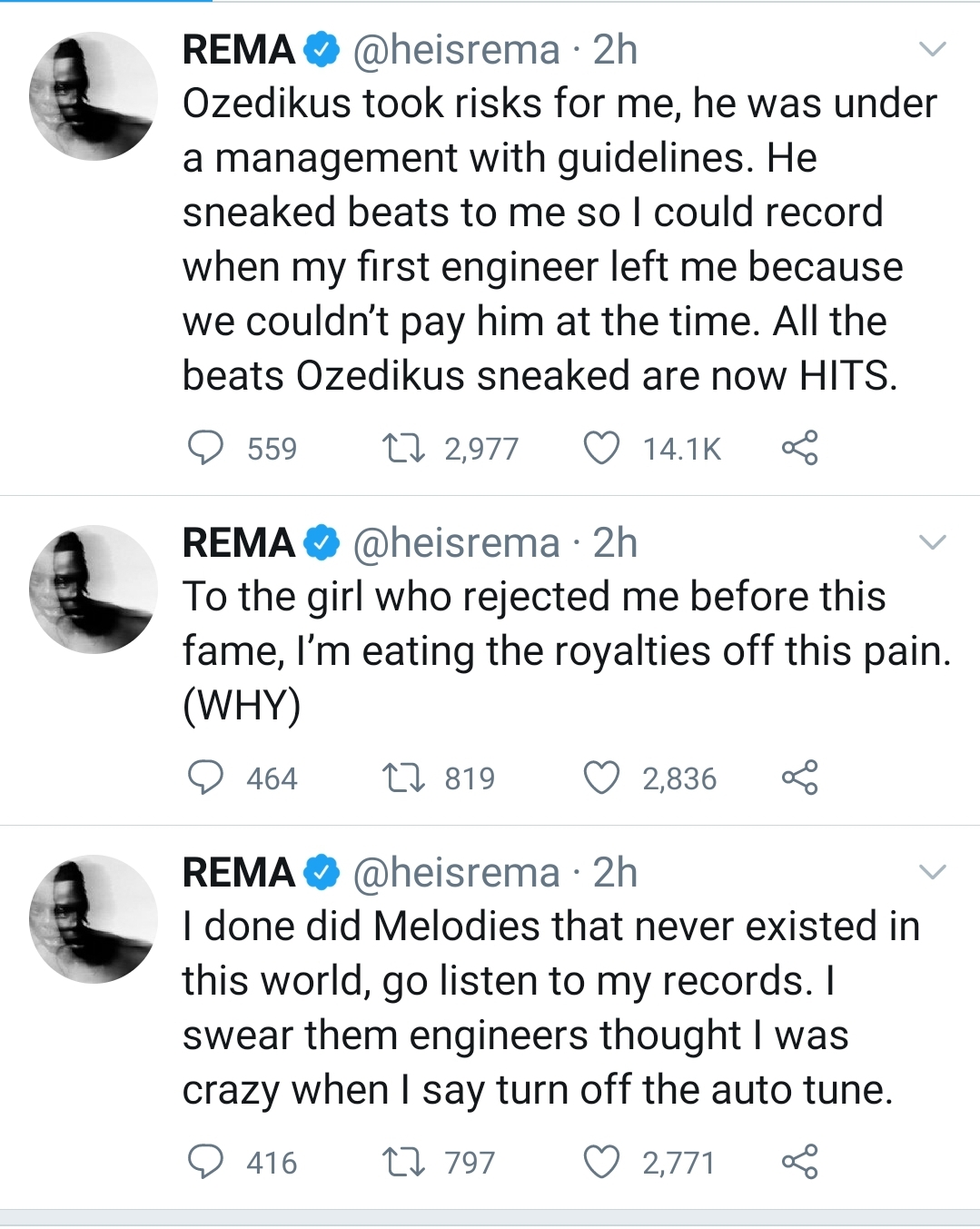Open @heisrema handle on the first tweet

456,50
